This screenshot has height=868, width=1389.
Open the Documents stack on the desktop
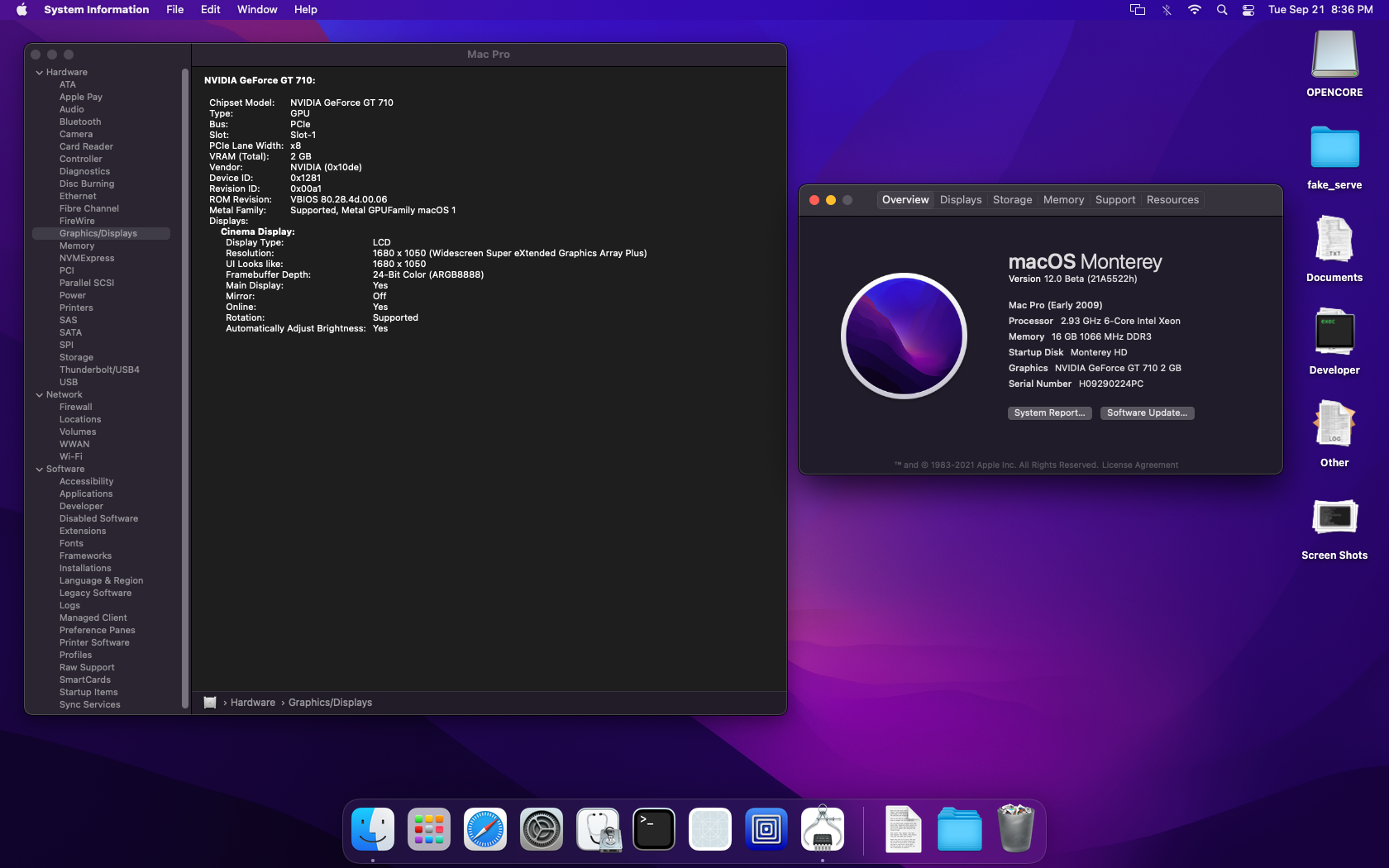point(1334,240)
